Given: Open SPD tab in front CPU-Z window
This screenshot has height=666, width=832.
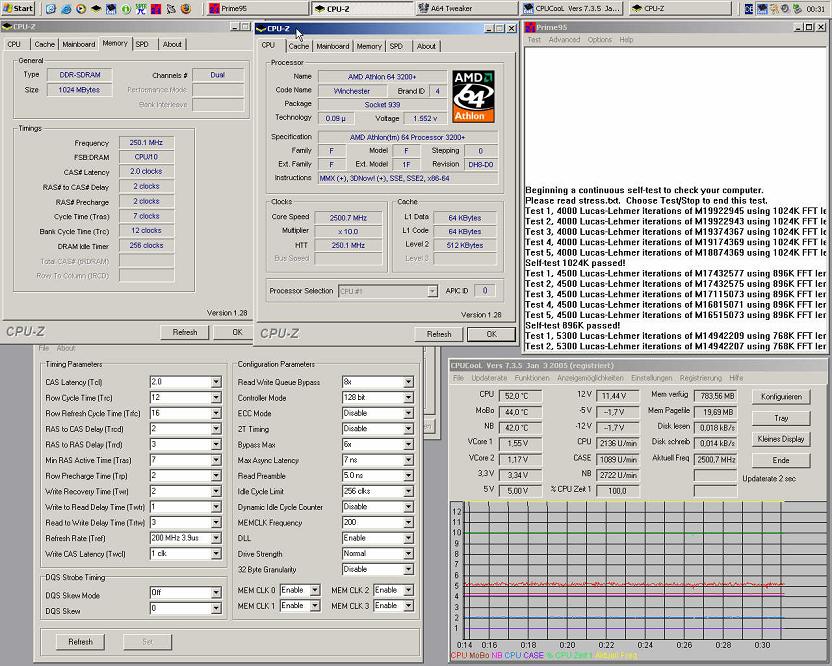Looking at the screenshot, I should click(396, 47).
